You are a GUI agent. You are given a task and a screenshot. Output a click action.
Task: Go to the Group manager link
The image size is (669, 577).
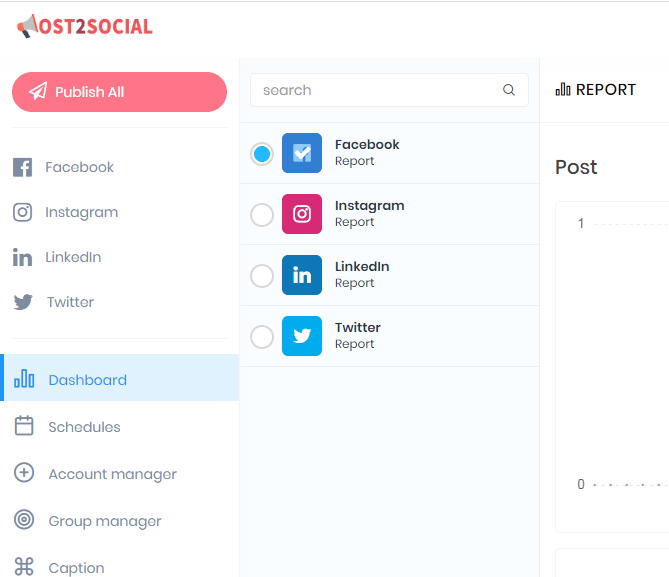[119, 521]
